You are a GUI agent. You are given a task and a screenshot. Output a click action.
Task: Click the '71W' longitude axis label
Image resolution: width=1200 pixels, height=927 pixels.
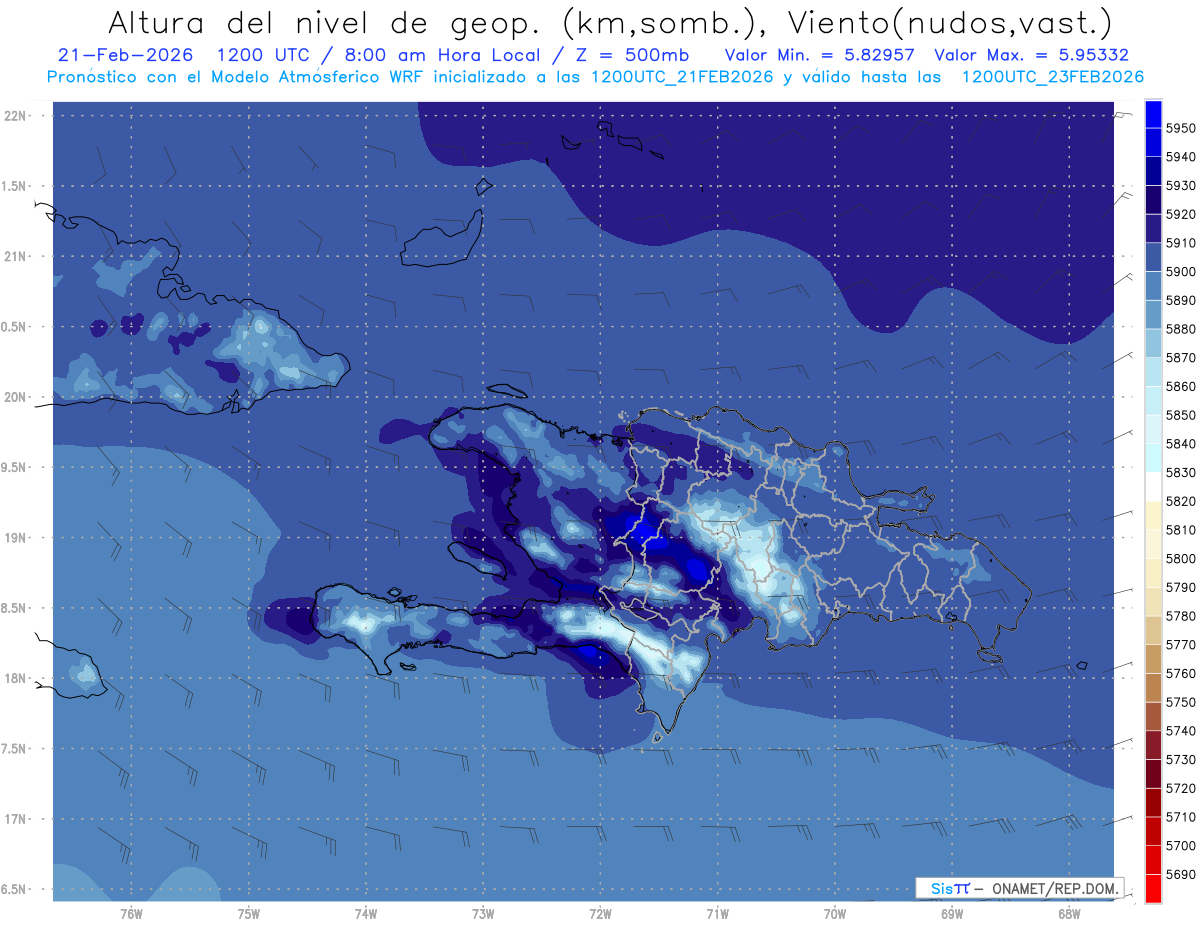tap(717, 914)
